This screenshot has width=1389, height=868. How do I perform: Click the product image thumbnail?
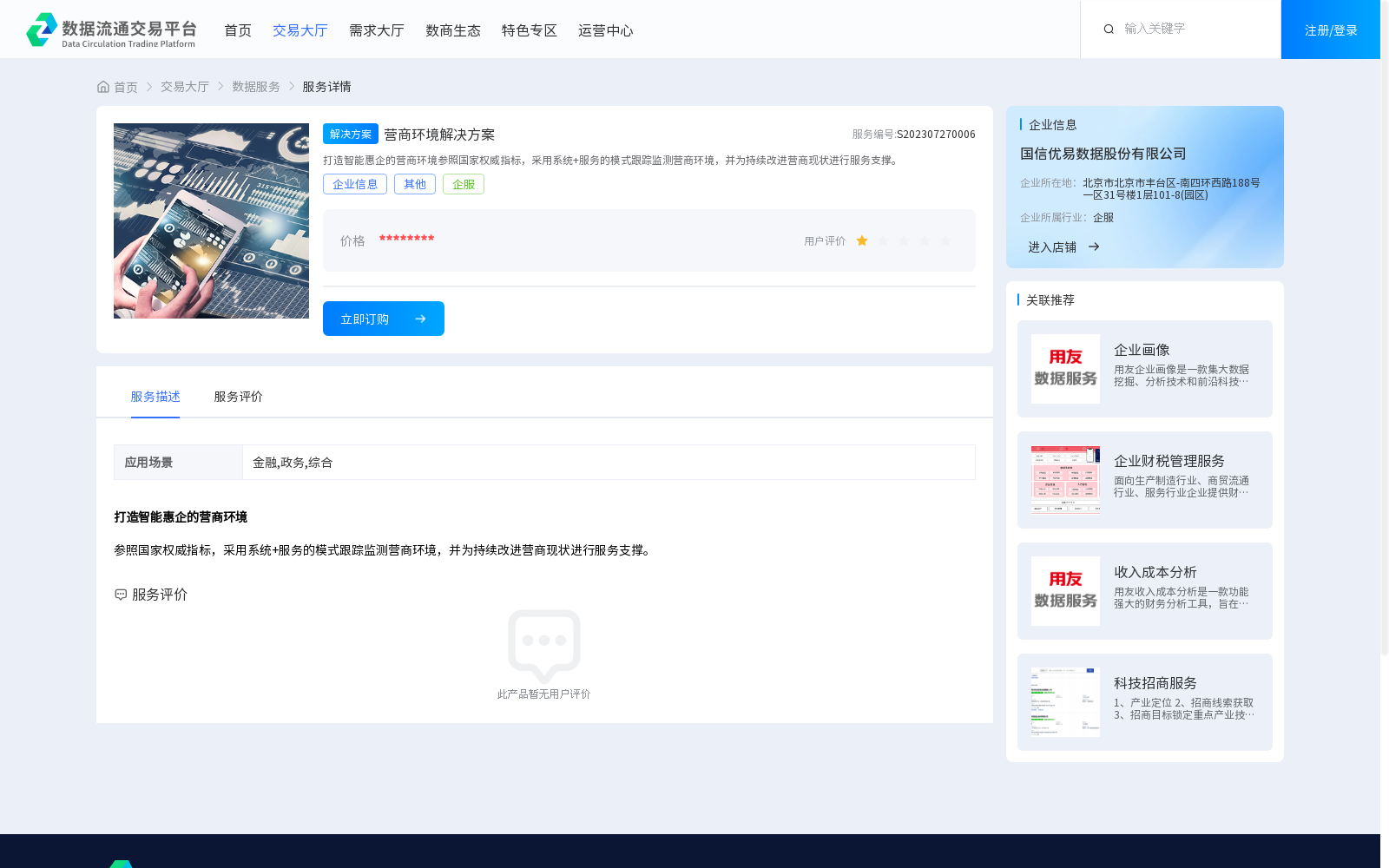(x=211, y=220)
